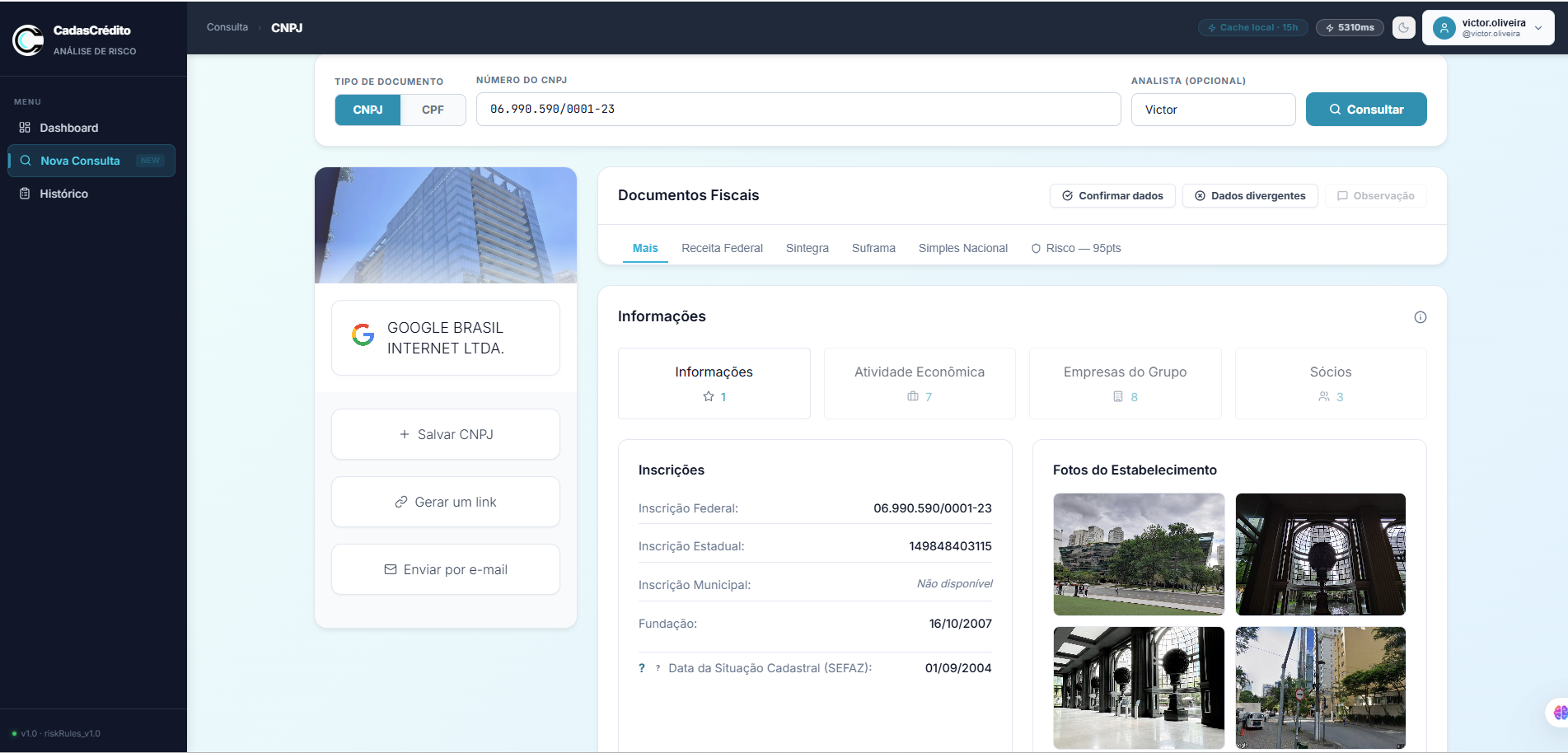The width and height of the screenshot is (1568, 753).
Task: Open the Simples Nacional tab
Action: click(963, 248)
